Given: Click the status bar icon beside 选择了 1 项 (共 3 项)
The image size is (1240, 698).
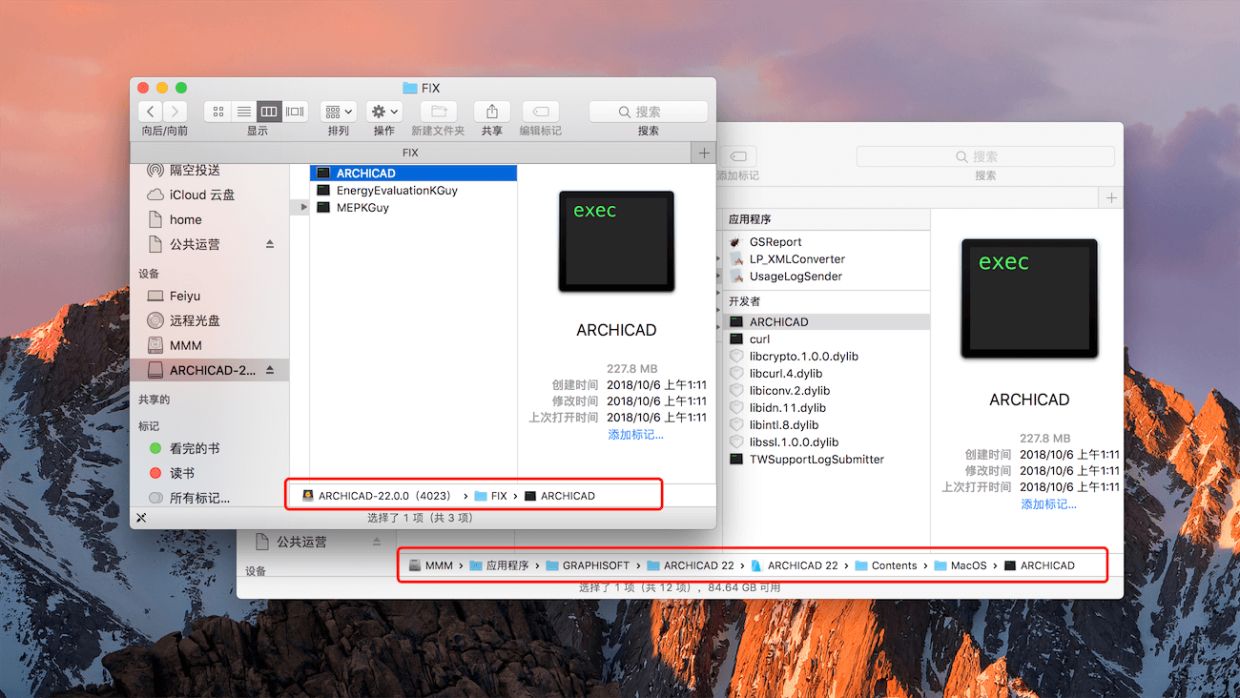Looking at the screenshot, I should click(142, 518).
